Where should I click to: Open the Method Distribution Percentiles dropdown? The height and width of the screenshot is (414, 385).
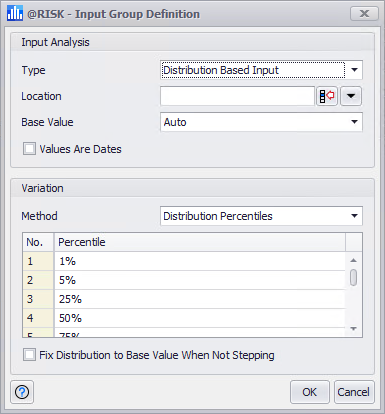[354, 216]
